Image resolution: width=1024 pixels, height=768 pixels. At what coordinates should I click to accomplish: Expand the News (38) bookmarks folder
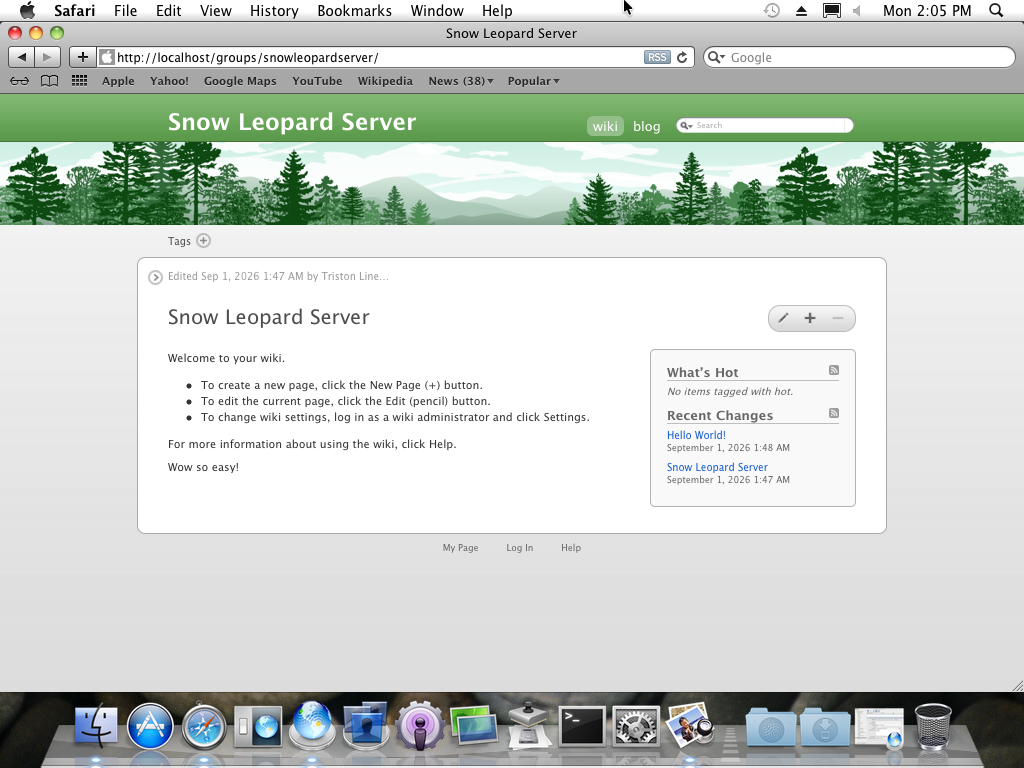(x=460, y=81)
